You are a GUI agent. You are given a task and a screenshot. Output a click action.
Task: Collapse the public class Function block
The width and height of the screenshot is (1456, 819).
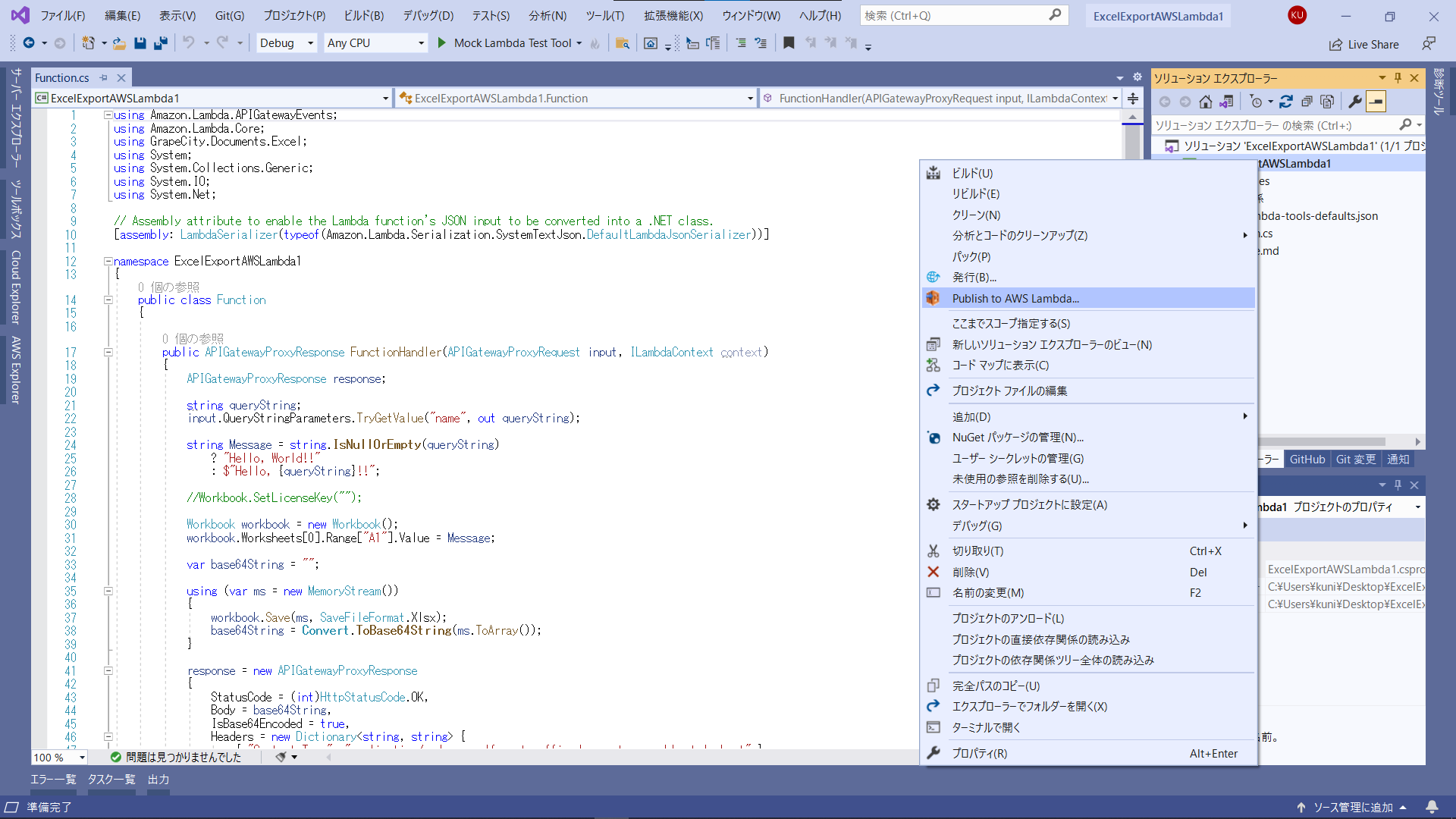(108, 300)
